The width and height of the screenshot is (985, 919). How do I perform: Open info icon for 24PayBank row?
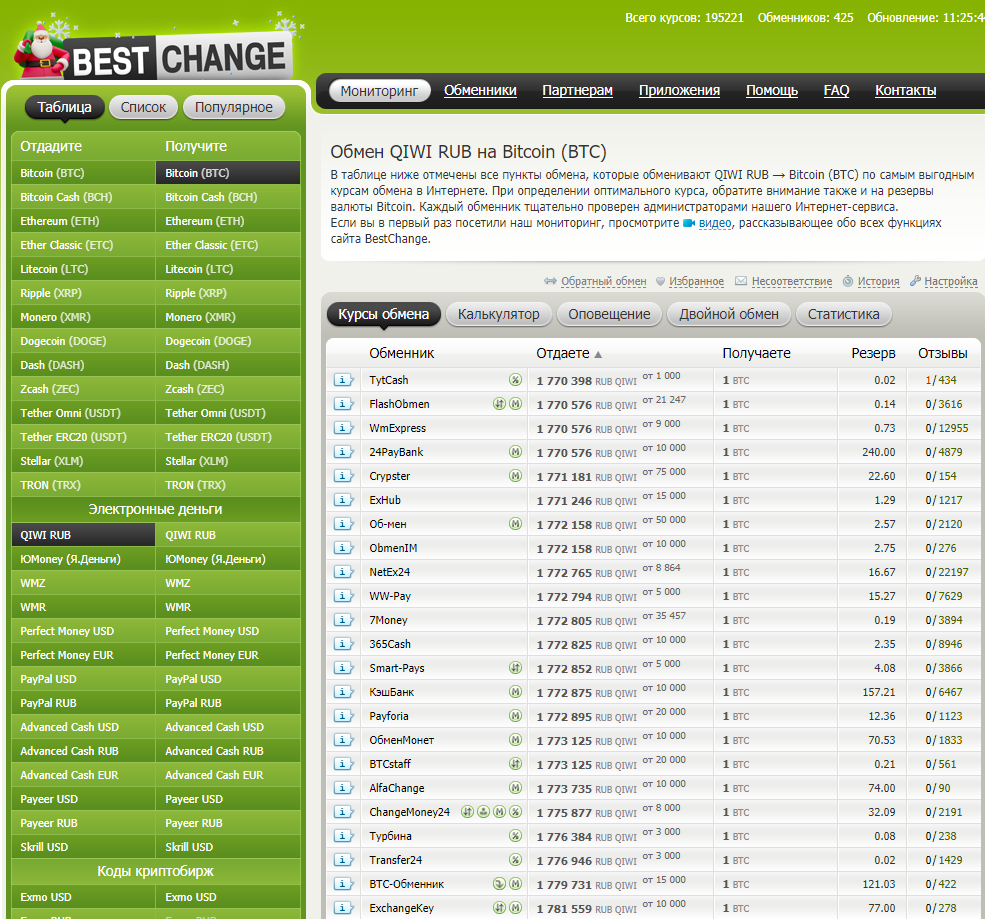point(343,452)
